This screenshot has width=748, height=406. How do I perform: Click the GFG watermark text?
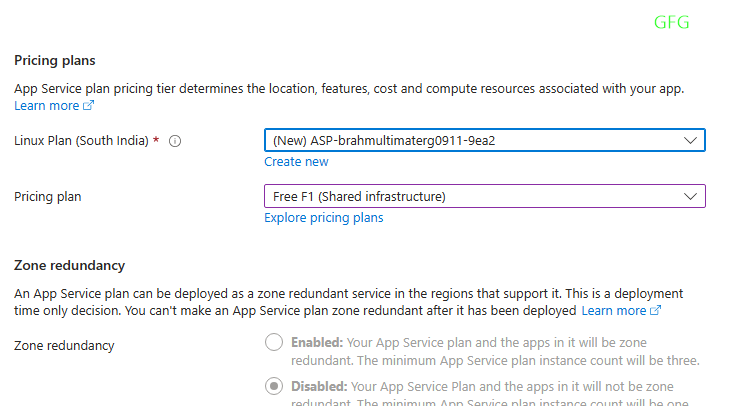point(671,22)
